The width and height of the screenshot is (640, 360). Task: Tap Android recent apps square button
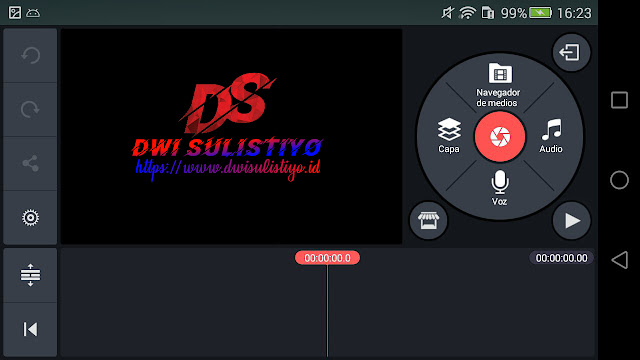pos(619,100)
